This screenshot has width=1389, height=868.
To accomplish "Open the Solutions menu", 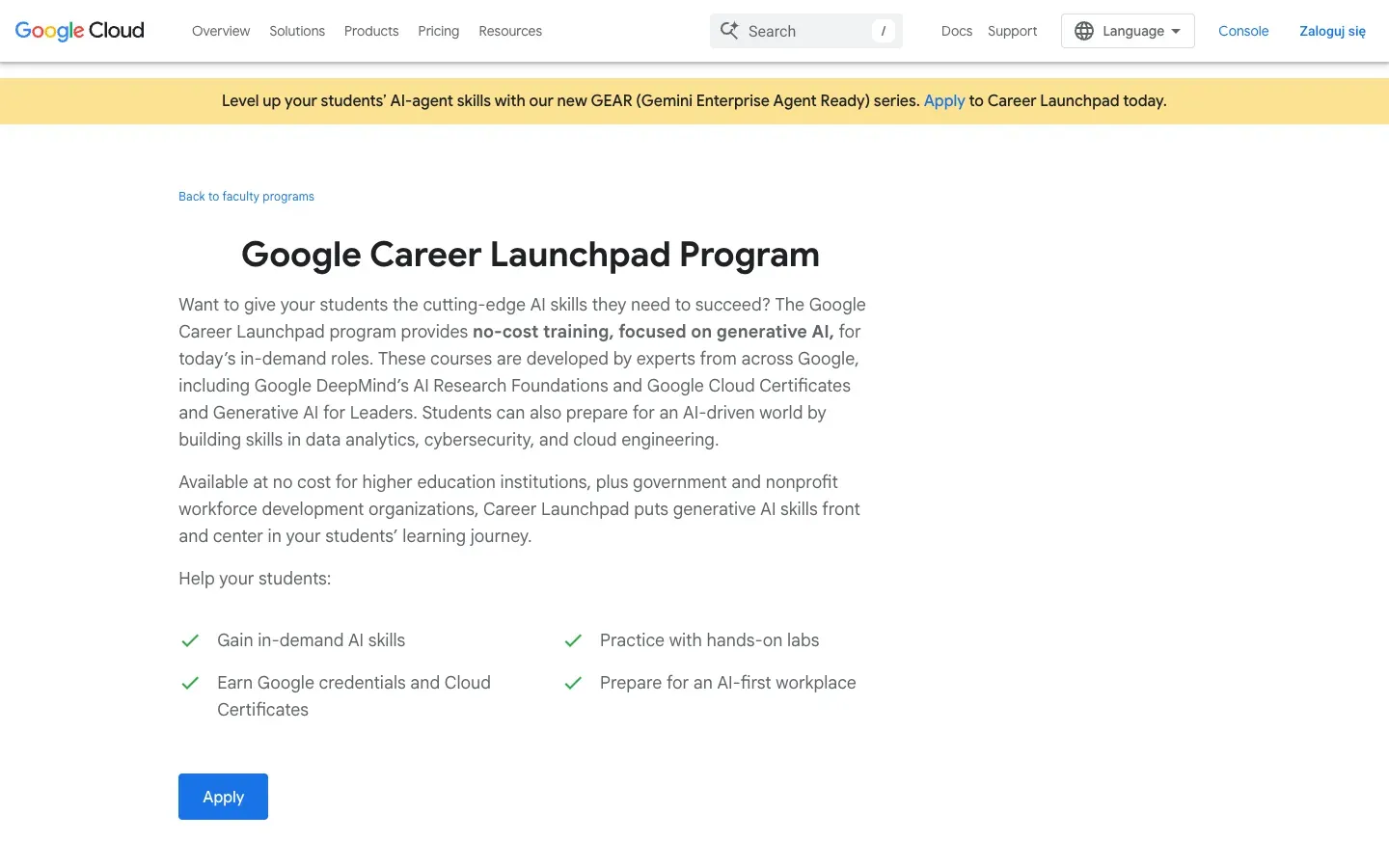I will [x=297, y=31].
